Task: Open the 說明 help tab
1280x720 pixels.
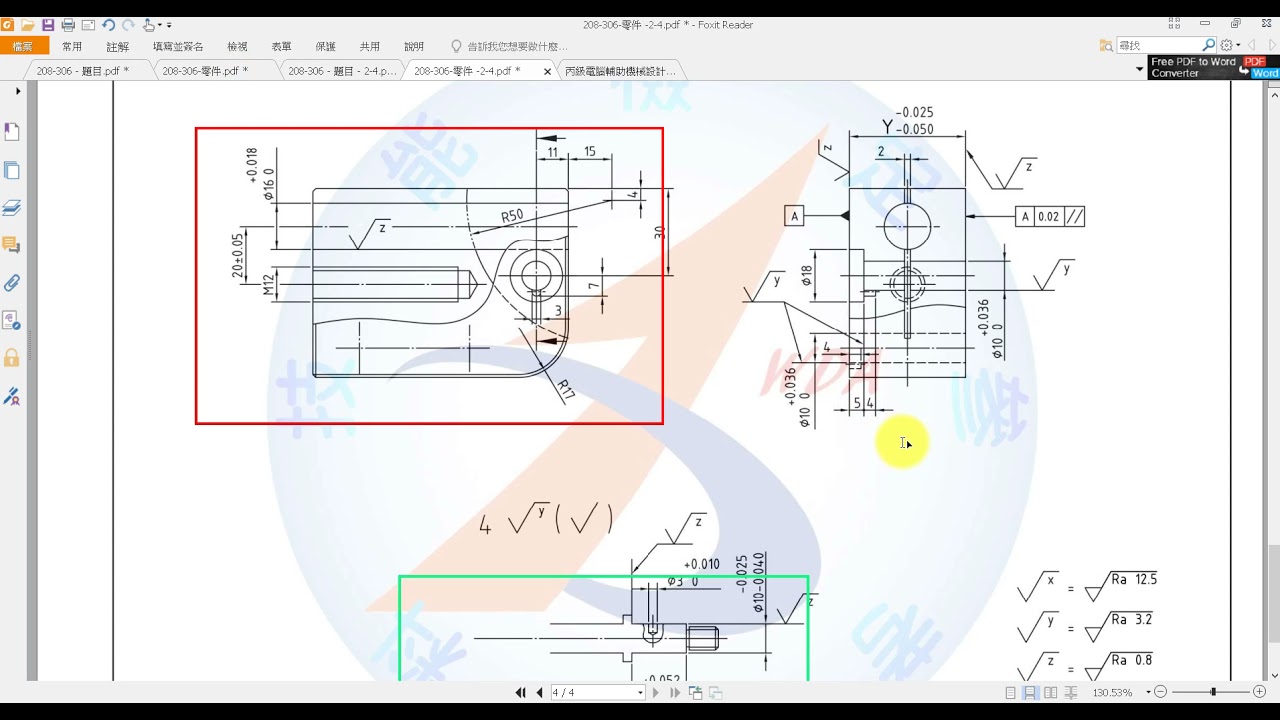Action: pyautogui.click(x=414, y=46)
